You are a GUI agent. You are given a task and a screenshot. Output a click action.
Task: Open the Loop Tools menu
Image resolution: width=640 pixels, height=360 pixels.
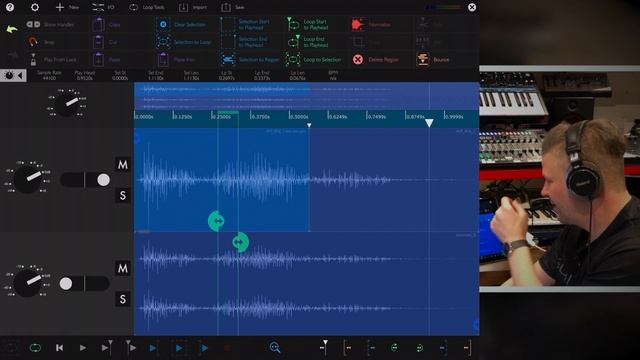(147, 7)
